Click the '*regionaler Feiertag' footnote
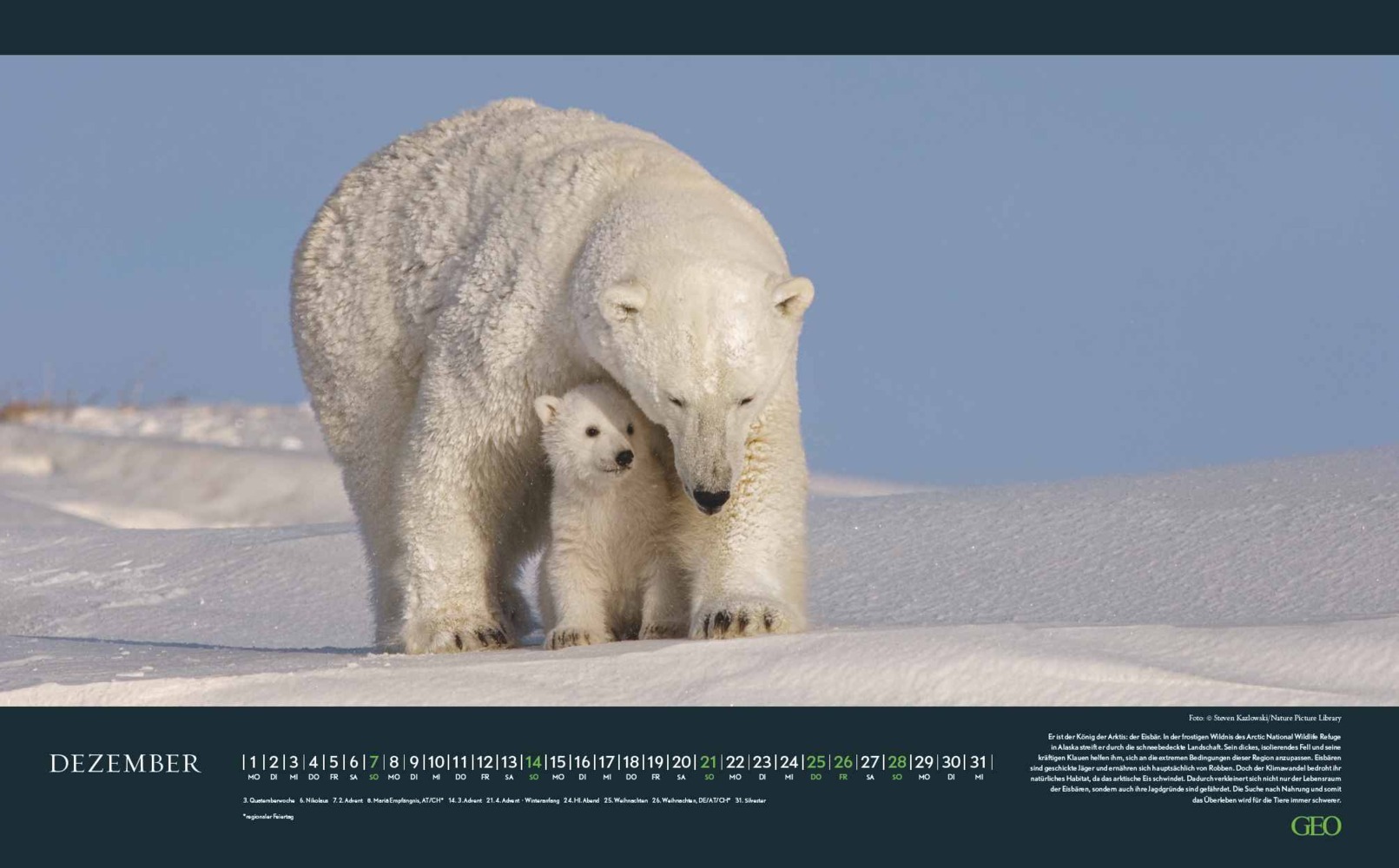This screenshot has height=868, width=1399. click(268, 817)
